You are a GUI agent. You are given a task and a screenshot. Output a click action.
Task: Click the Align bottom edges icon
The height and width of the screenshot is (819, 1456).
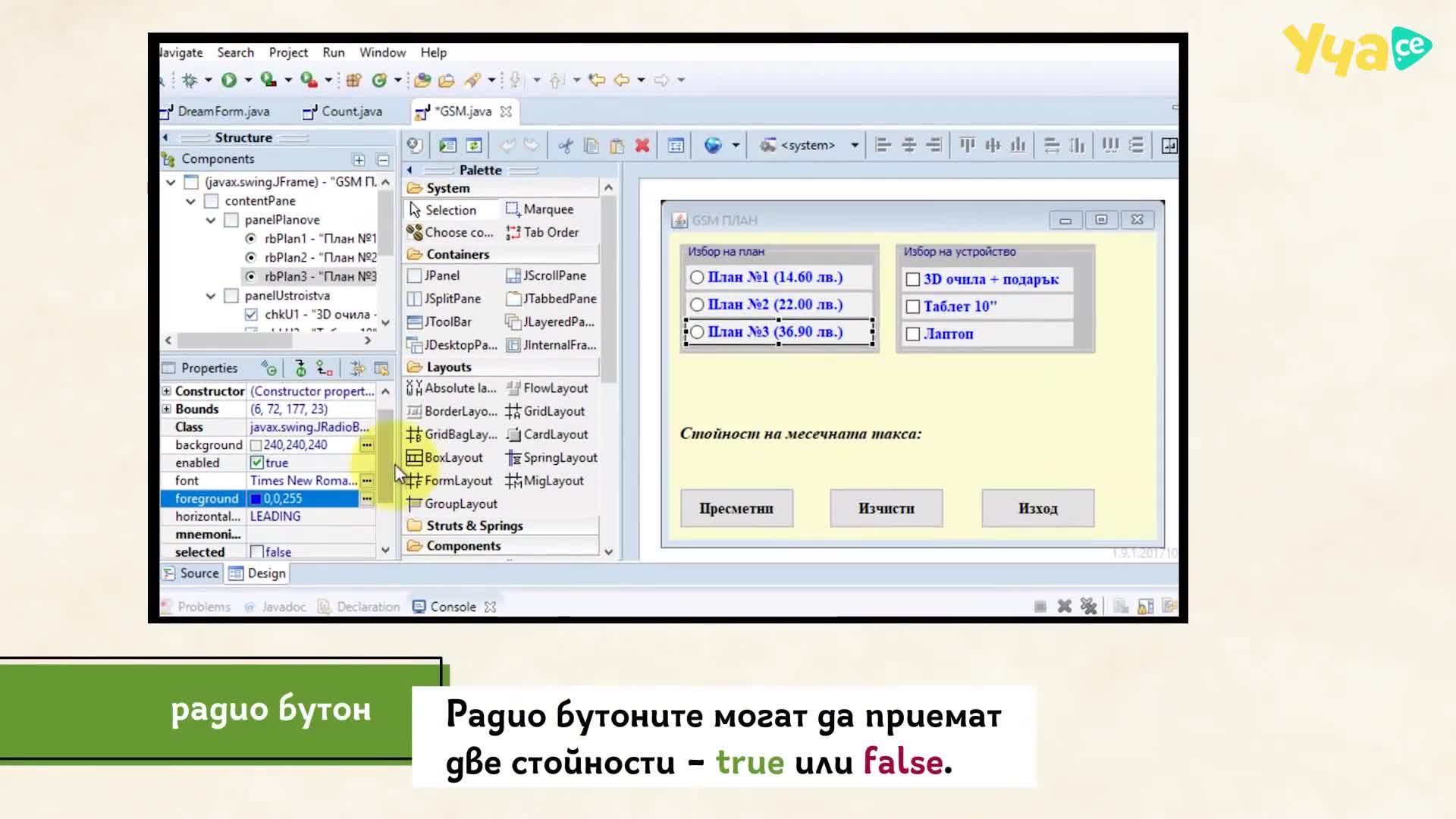1018,145
